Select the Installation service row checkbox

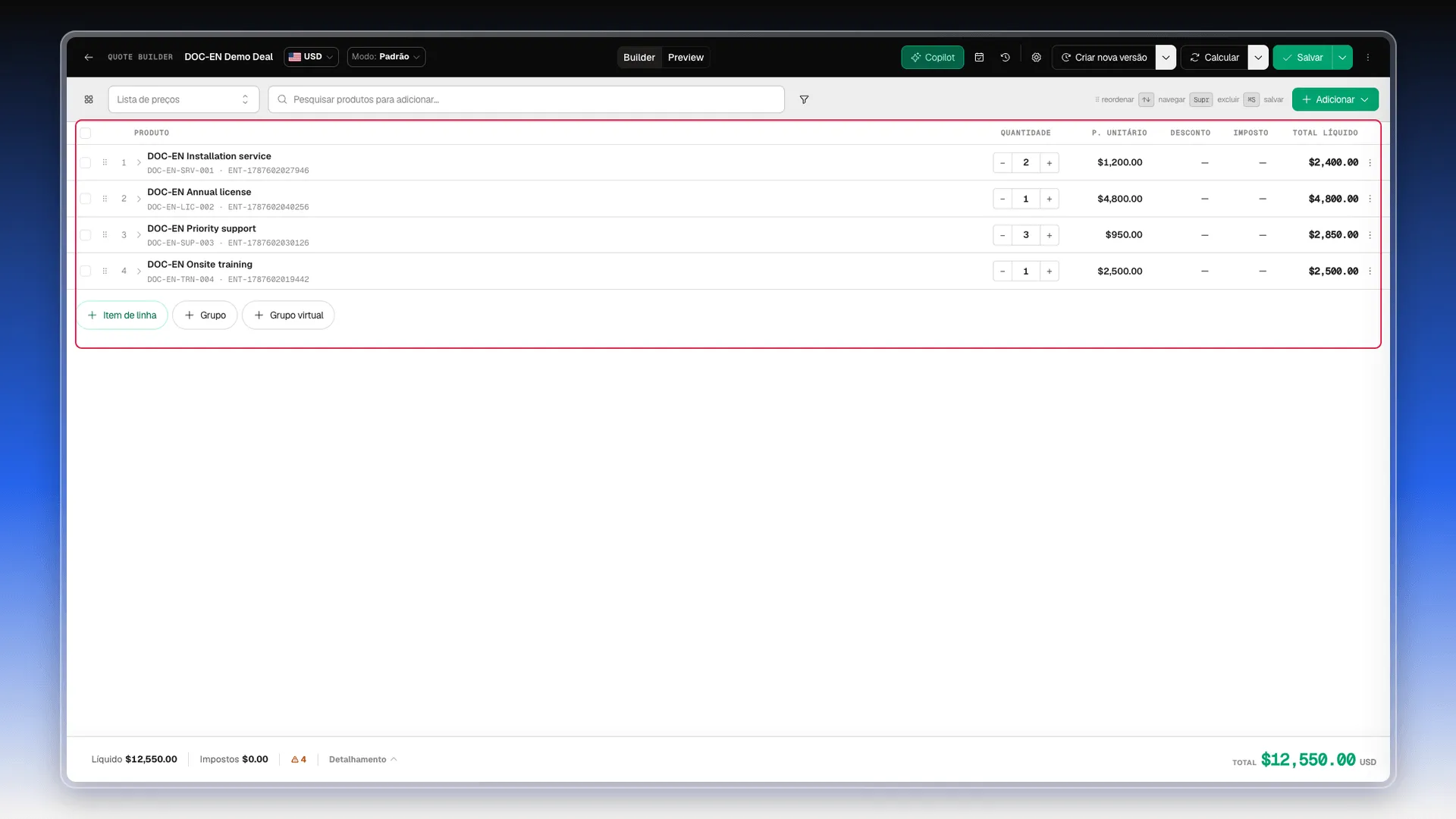86,162
